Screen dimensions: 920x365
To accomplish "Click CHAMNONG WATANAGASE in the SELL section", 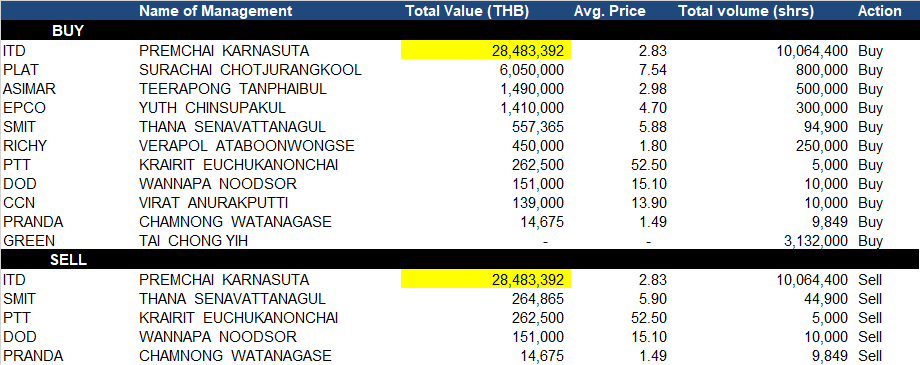I will coord(235,356).
